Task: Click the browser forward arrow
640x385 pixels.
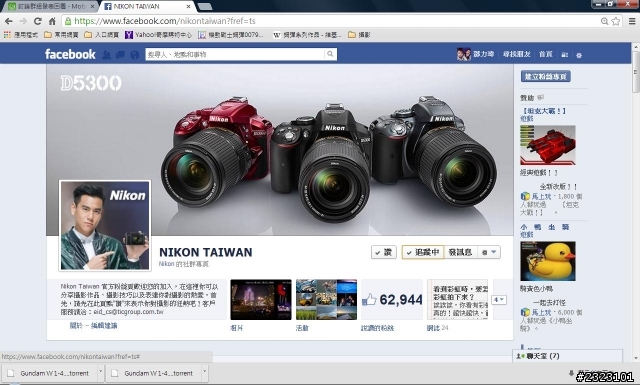Action: 23,21
